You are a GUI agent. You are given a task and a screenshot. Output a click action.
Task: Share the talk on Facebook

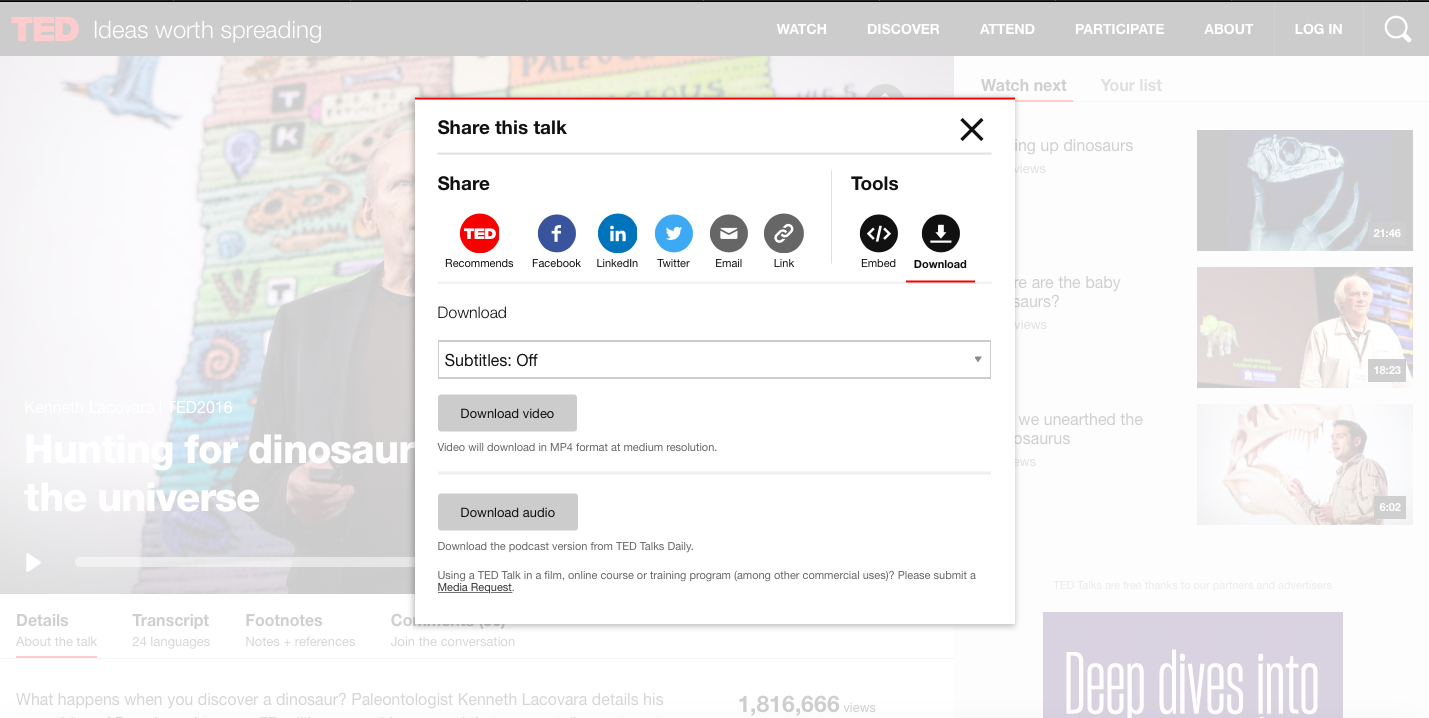[x=557, y=234]
